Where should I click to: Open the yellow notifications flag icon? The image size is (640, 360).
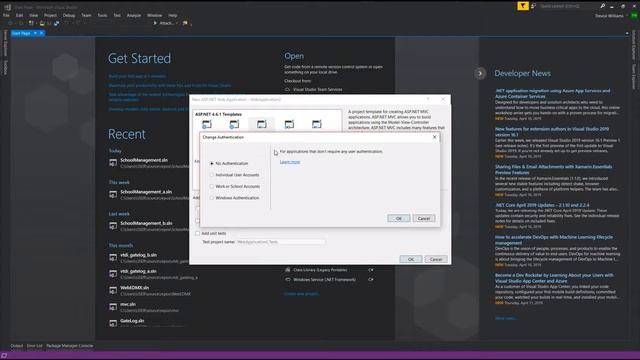tap(523, 6)
